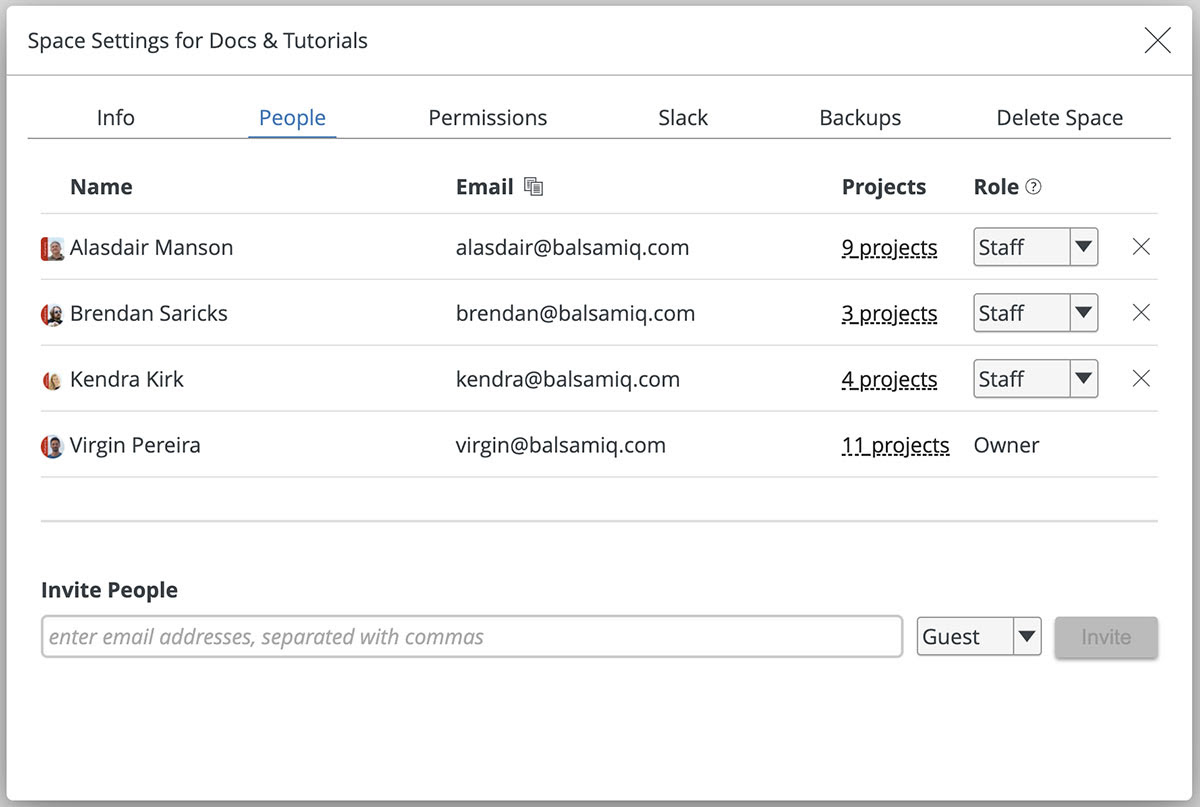Open the role dropdown for Alasdair Manson
Screen dimensions: 1200x807
(1035, 247)
